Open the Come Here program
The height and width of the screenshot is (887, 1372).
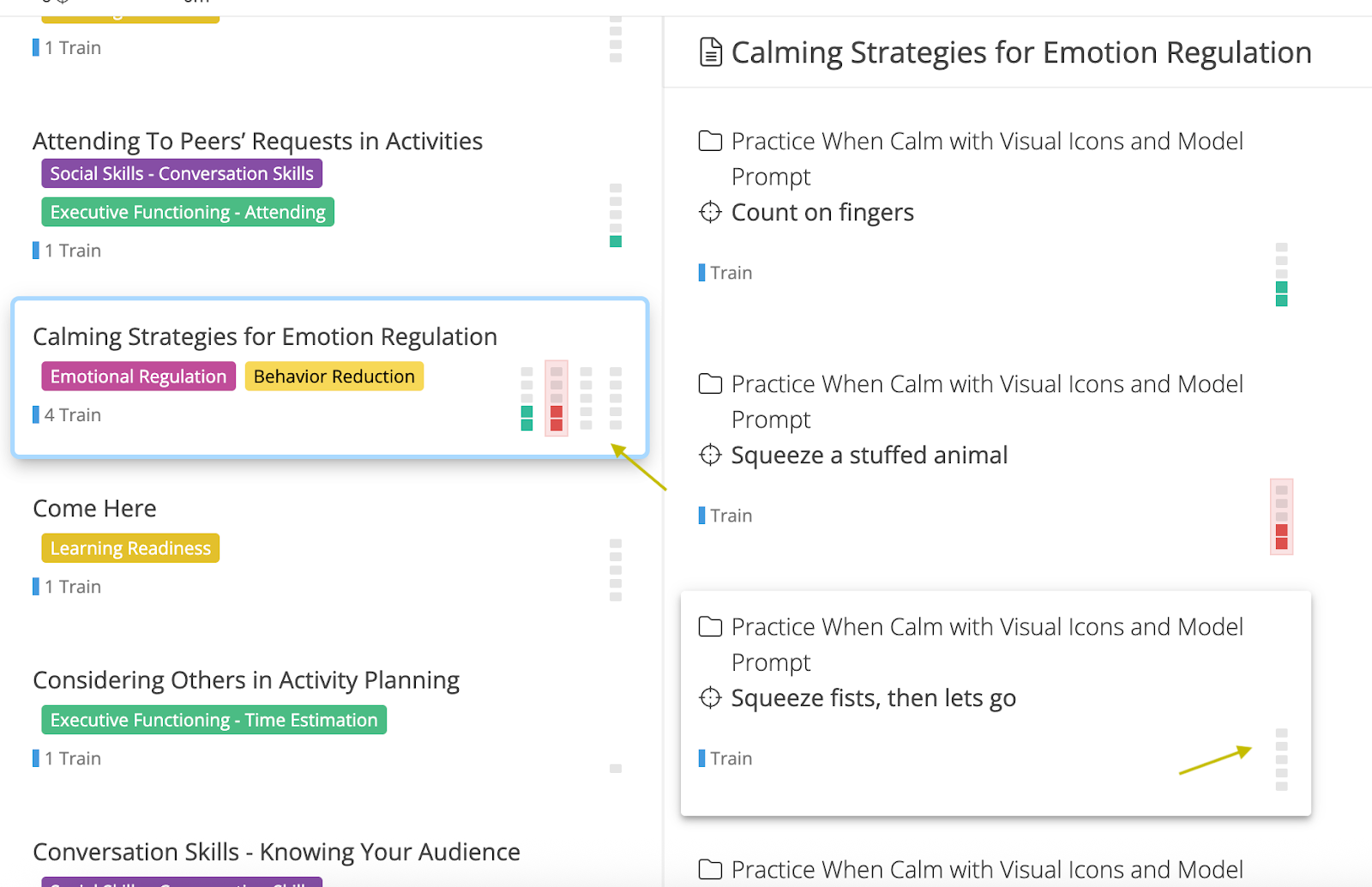[x=94, y=509]
